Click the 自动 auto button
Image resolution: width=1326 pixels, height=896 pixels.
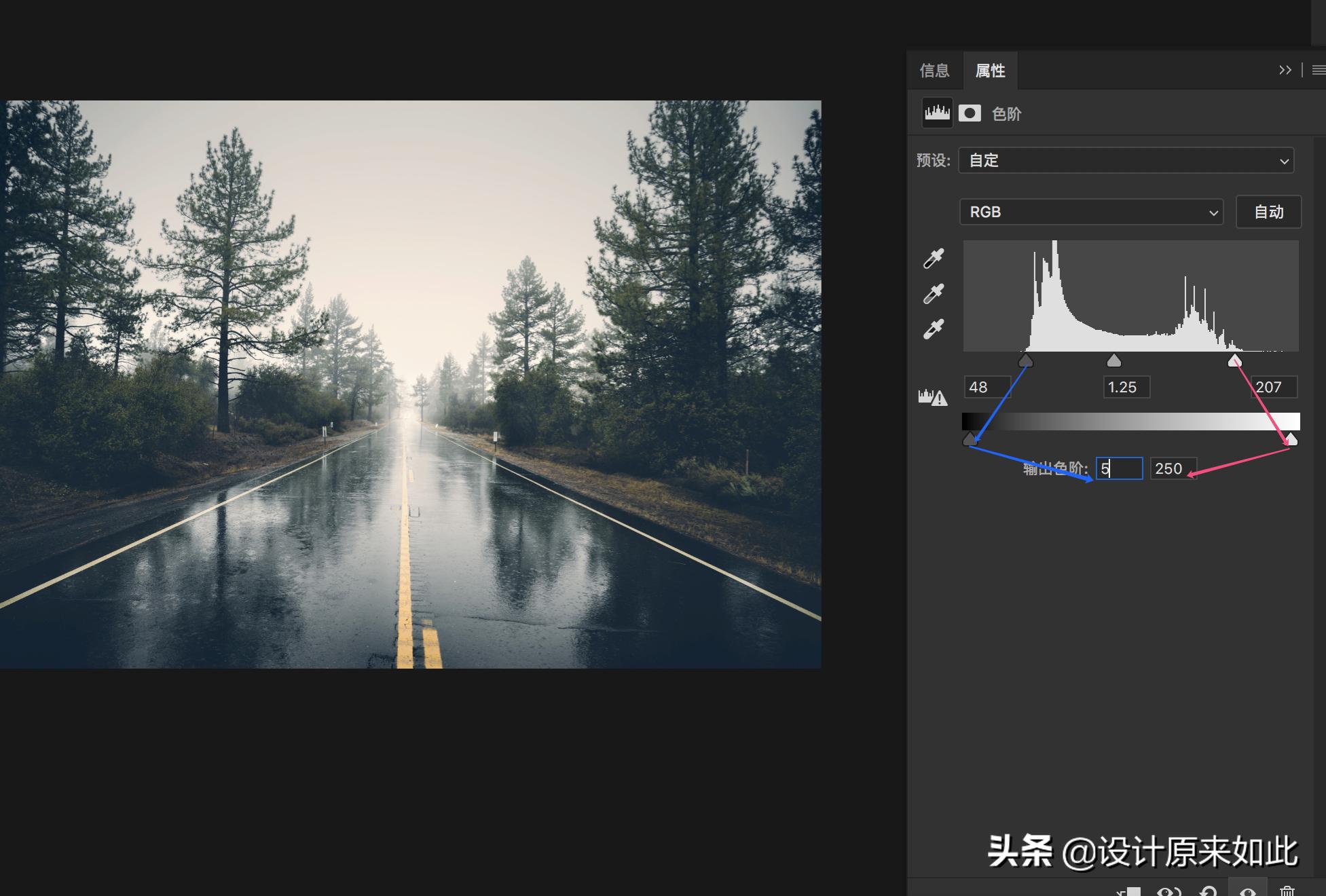1268,212
